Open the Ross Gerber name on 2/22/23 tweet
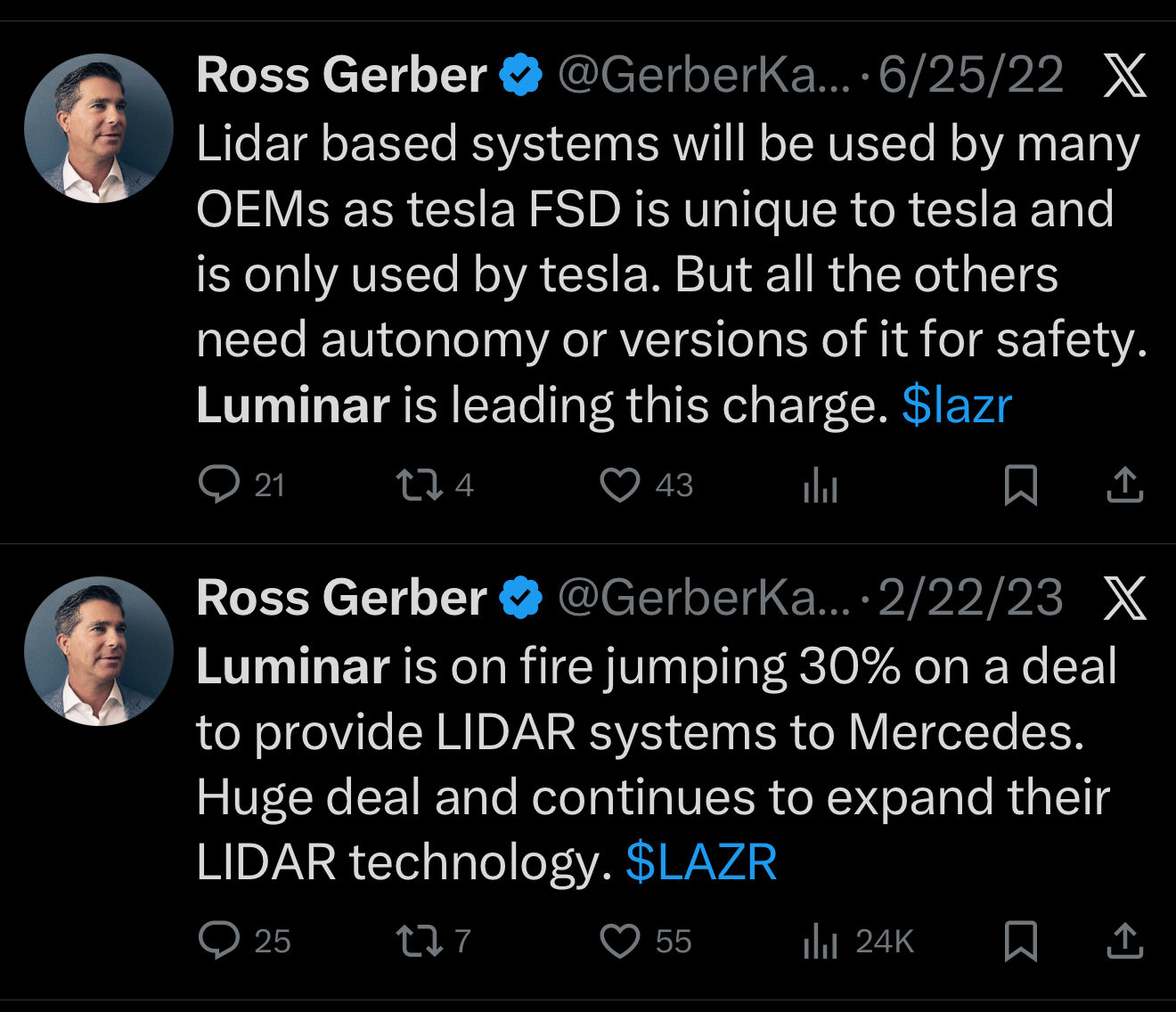 341,598
